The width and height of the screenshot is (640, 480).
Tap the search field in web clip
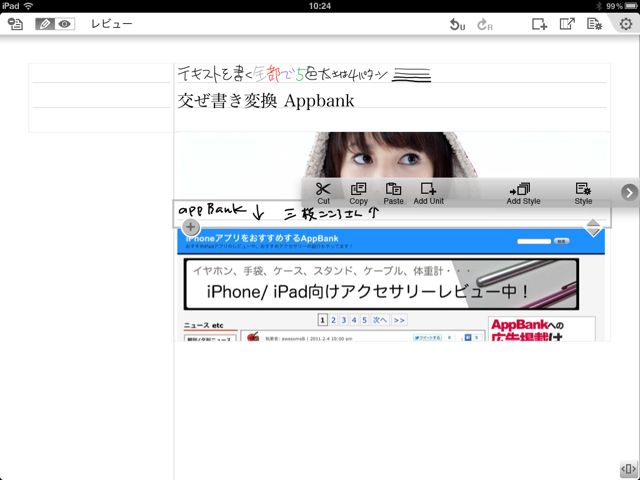coord(534,241)
